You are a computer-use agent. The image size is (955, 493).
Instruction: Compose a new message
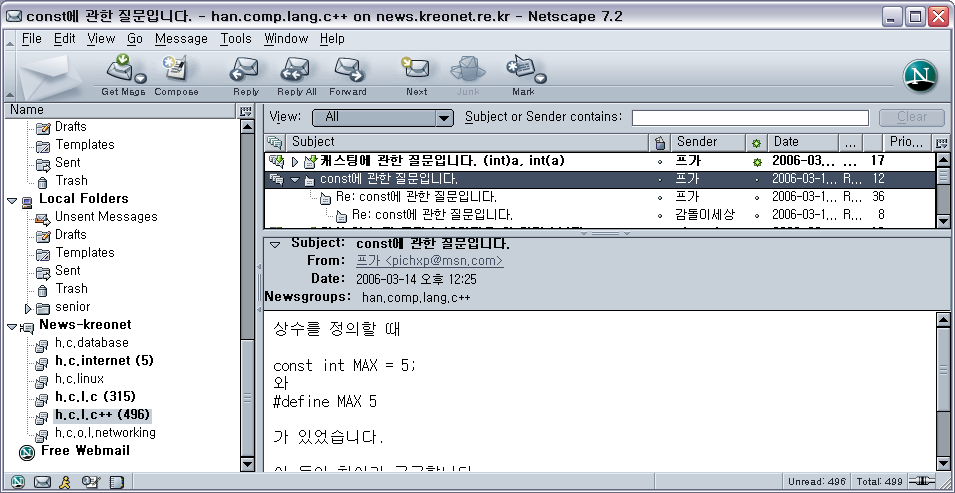pos(176,76)
